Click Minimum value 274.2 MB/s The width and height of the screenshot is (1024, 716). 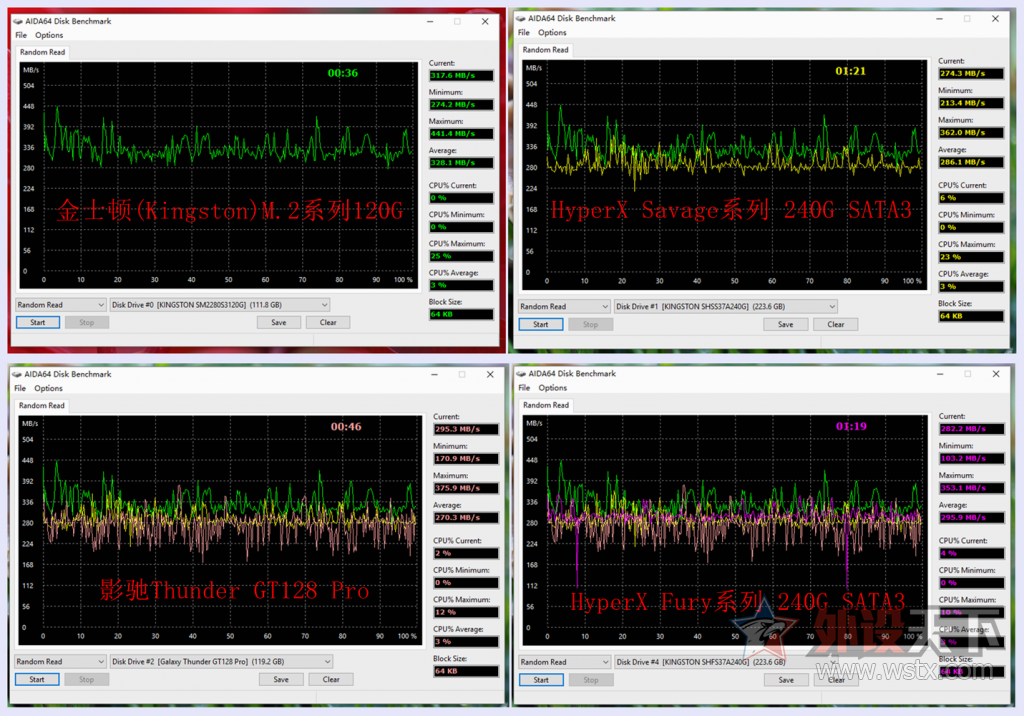point(461,105)
